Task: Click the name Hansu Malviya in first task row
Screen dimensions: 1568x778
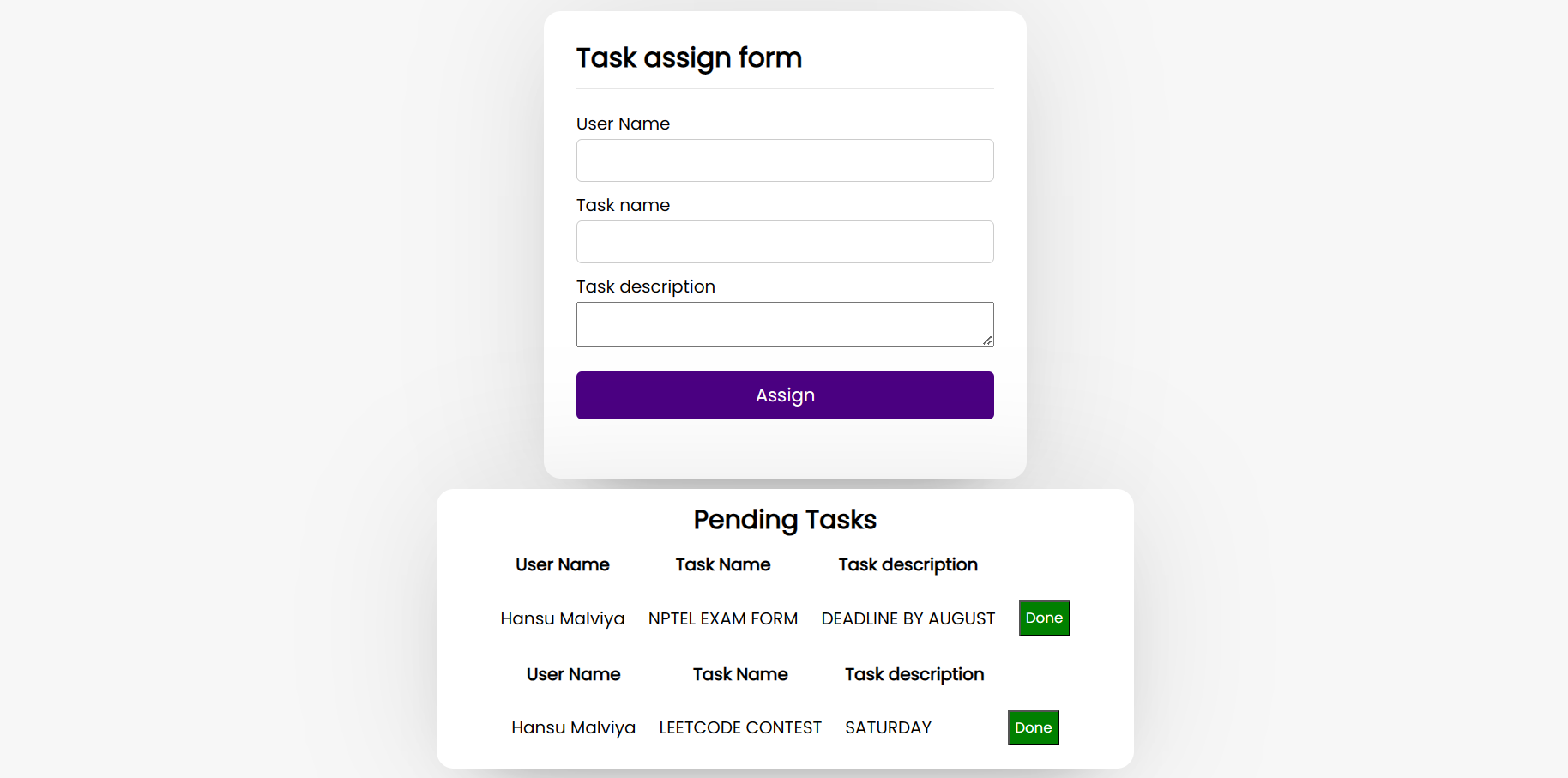Action: tap(563, 618)
